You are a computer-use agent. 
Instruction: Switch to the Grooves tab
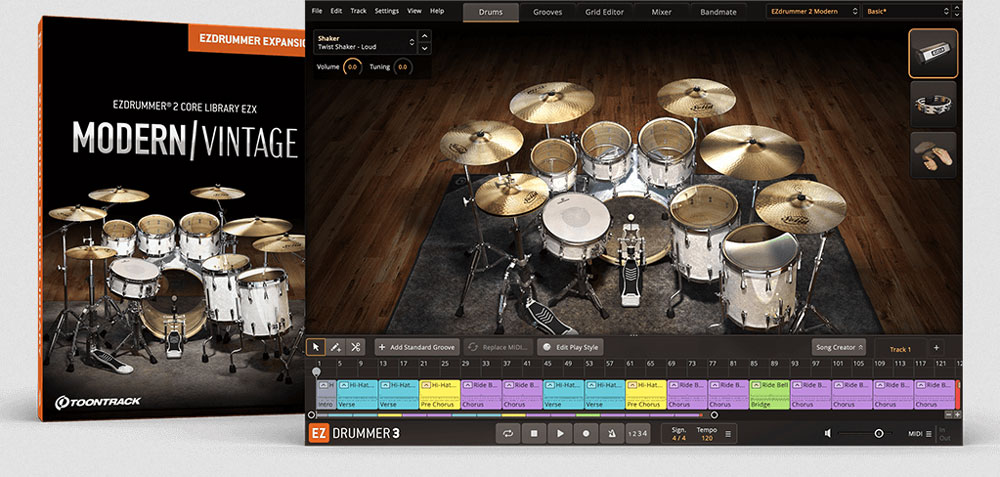pos(548,11)
